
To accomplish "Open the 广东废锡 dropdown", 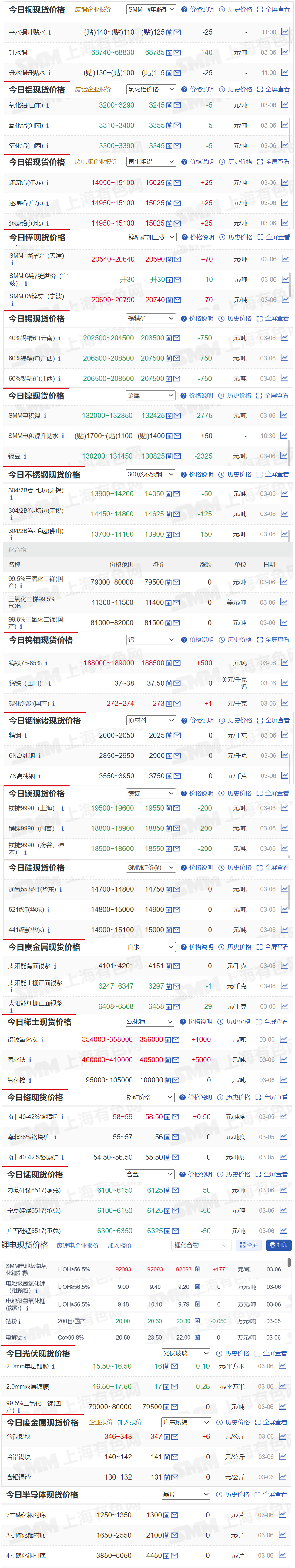I will point(186,1423).
